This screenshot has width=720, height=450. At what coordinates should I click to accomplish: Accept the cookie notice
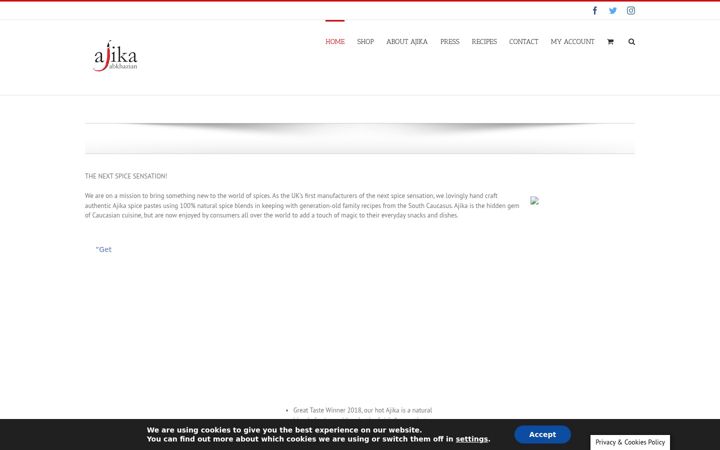(x=542, y=434)
